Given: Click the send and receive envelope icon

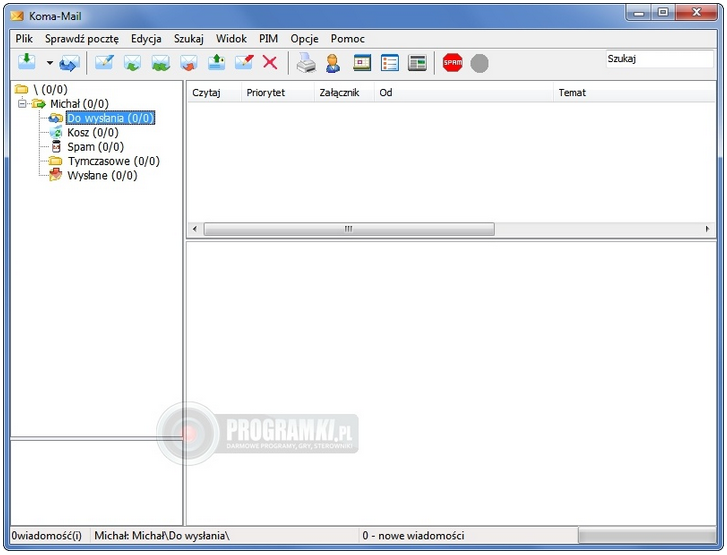Looking at the screenshot, I should (70, 63).
